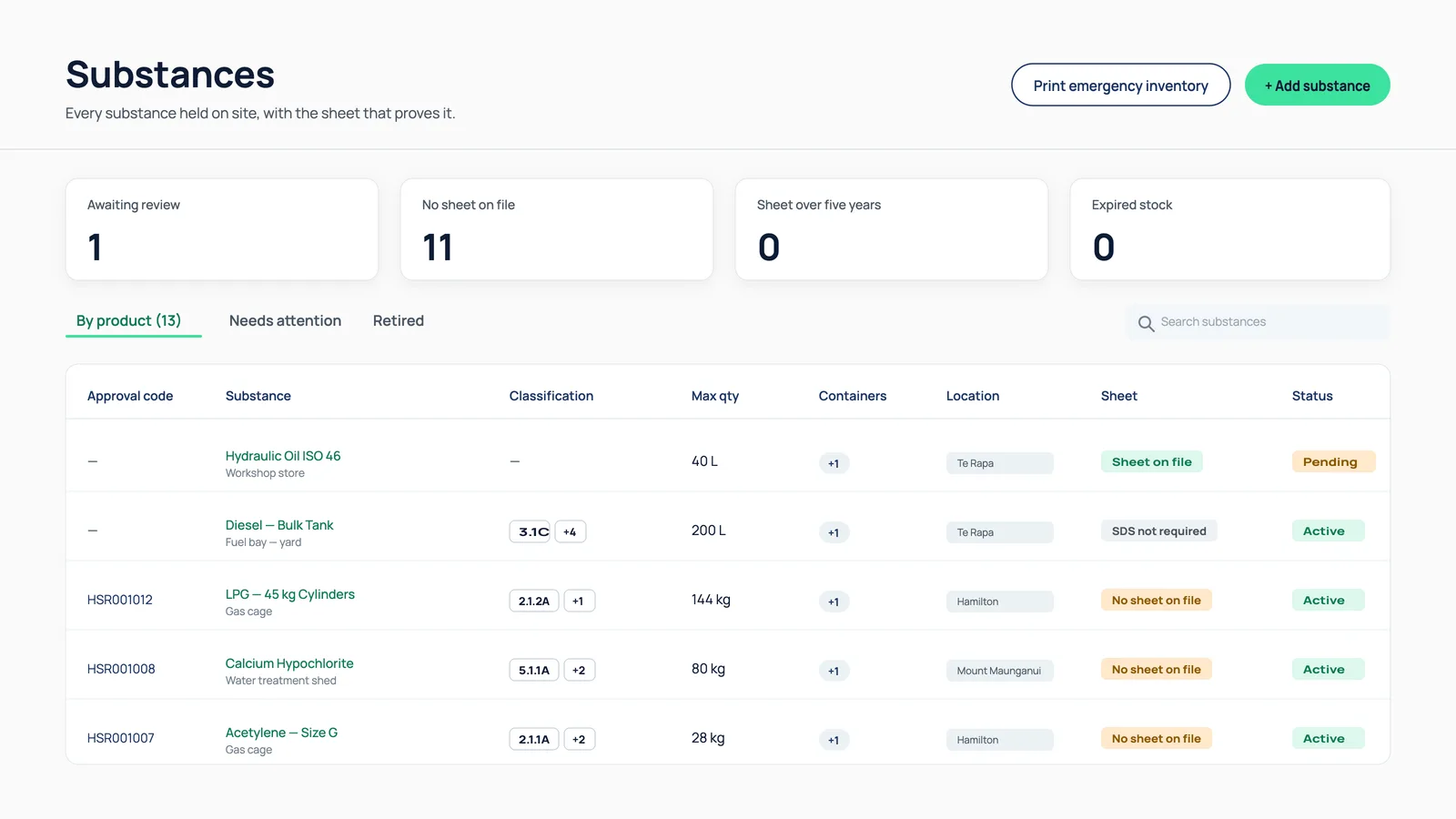Click the Mount Maunganui location tag
Viewport: 1456px width, 819px height.
coord(999,671)
